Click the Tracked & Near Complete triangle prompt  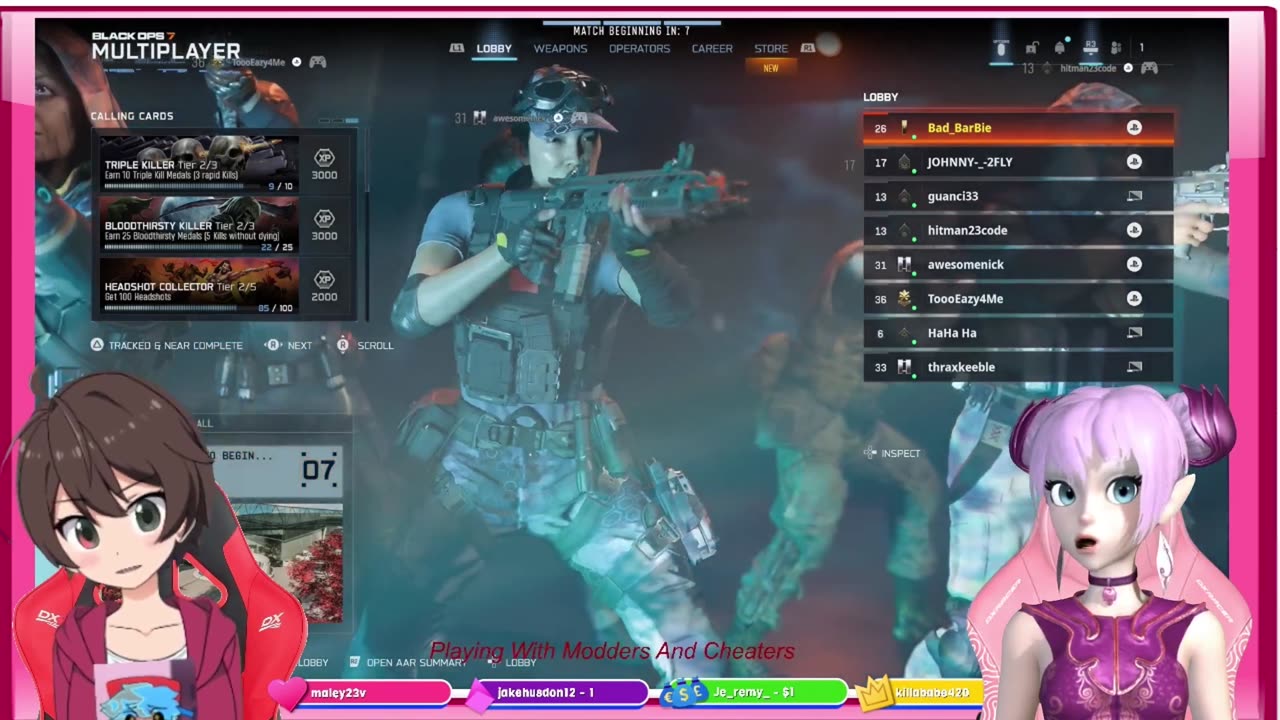(167, 345)
